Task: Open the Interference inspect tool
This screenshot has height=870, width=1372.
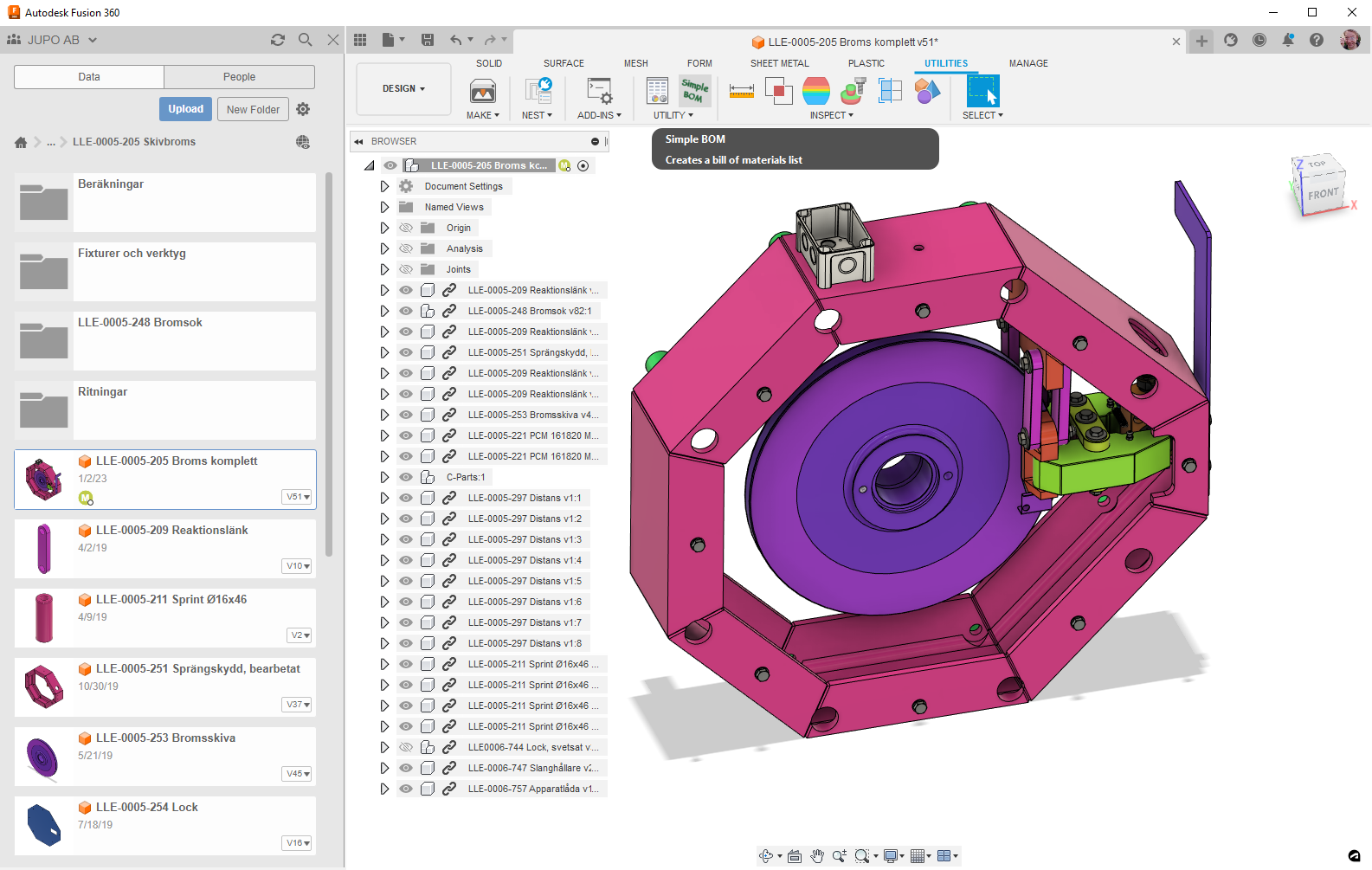Action: pyautogui.click(x=778, y=91)
